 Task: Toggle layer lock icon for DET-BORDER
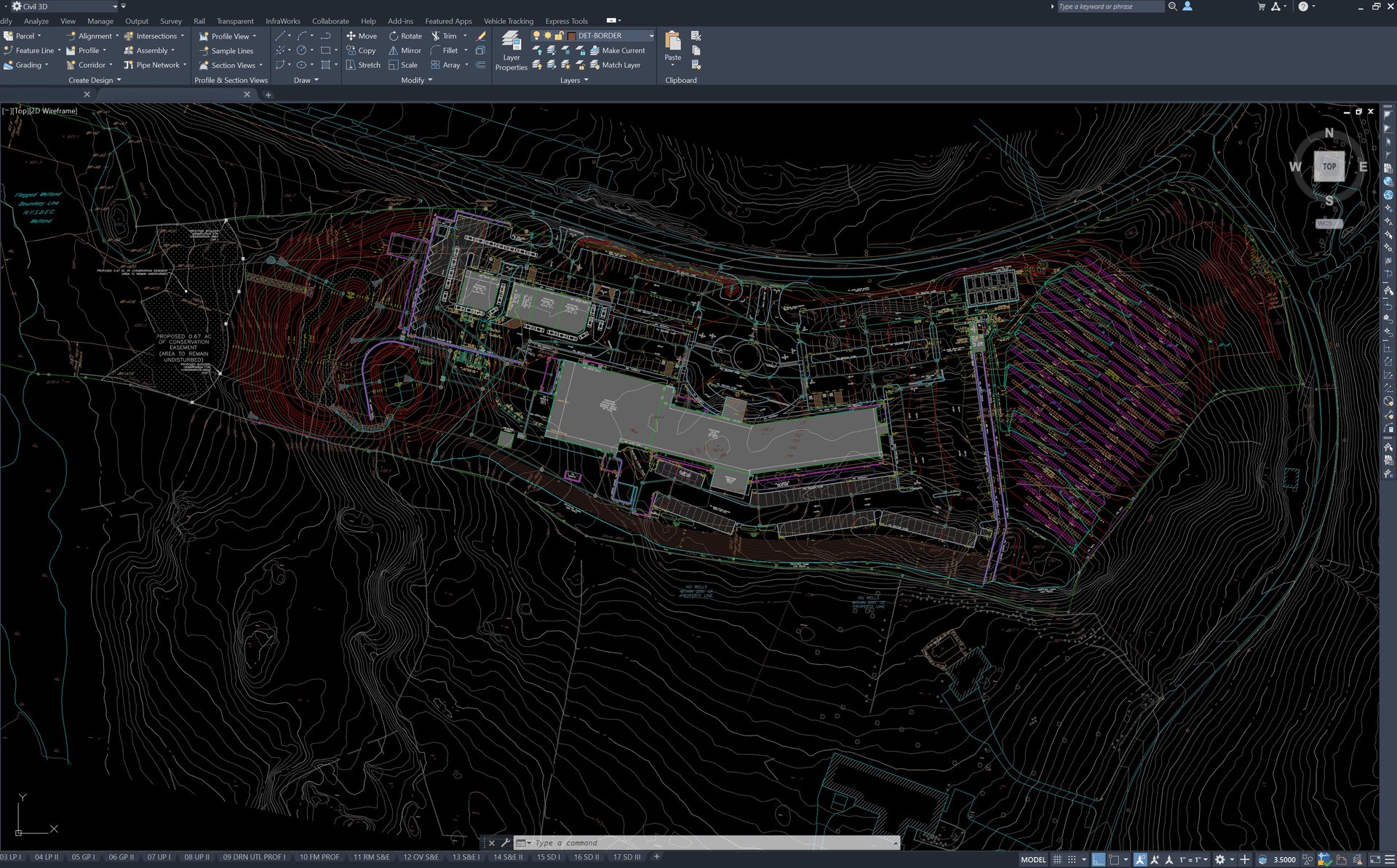(x=560, y=36)
